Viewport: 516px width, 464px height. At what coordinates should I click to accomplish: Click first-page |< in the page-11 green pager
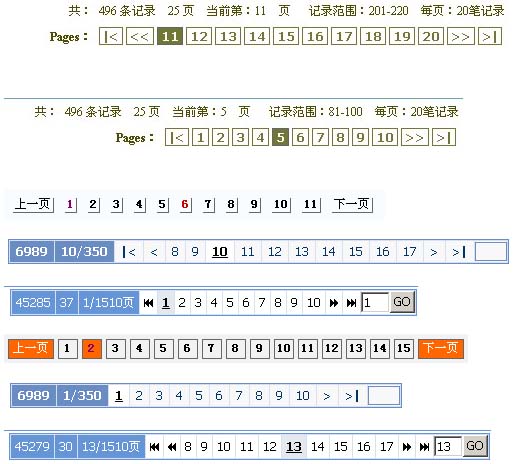click(111, 36)
